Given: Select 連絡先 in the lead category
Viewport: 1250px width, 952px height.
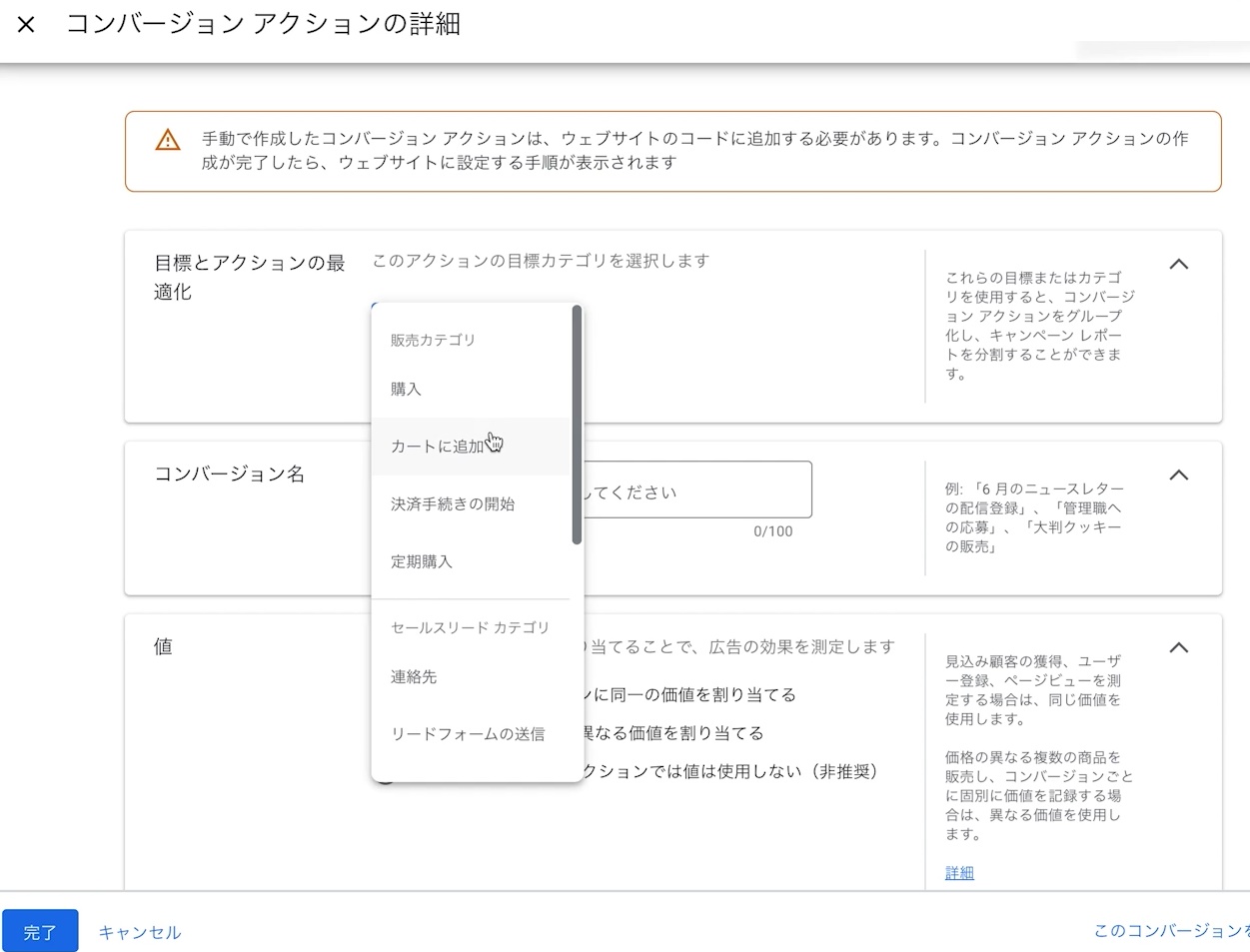Looking at the screenshot, I should point(471,676).
